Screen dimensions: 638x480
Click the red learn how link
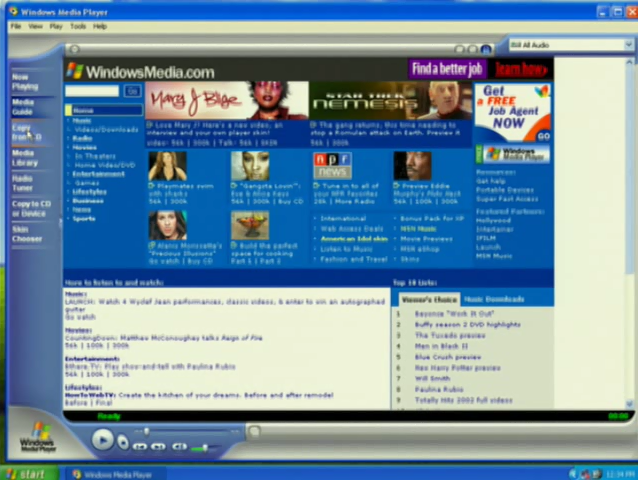[520, 70]
